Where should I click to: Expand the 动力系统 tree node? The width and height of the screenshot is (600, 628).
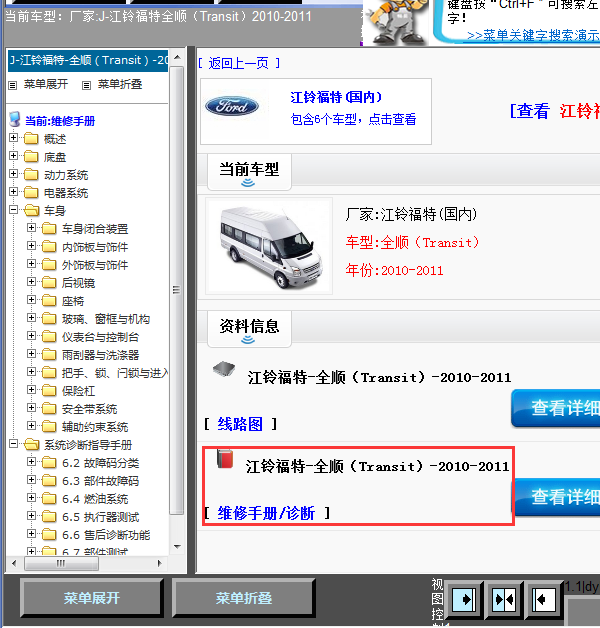(13, 173)
